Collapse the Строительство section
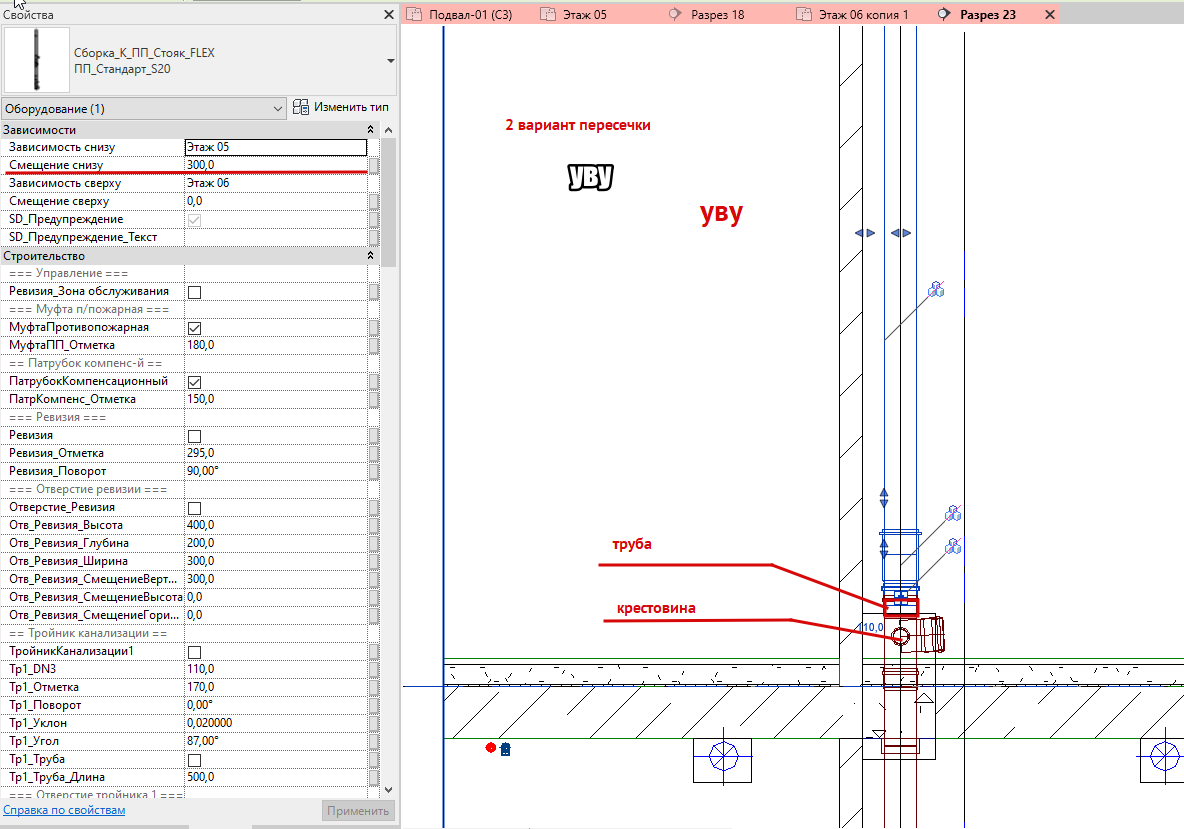The width and height of the screenshot is (1184, 829). pyautogui.click(x=370, y=256)
